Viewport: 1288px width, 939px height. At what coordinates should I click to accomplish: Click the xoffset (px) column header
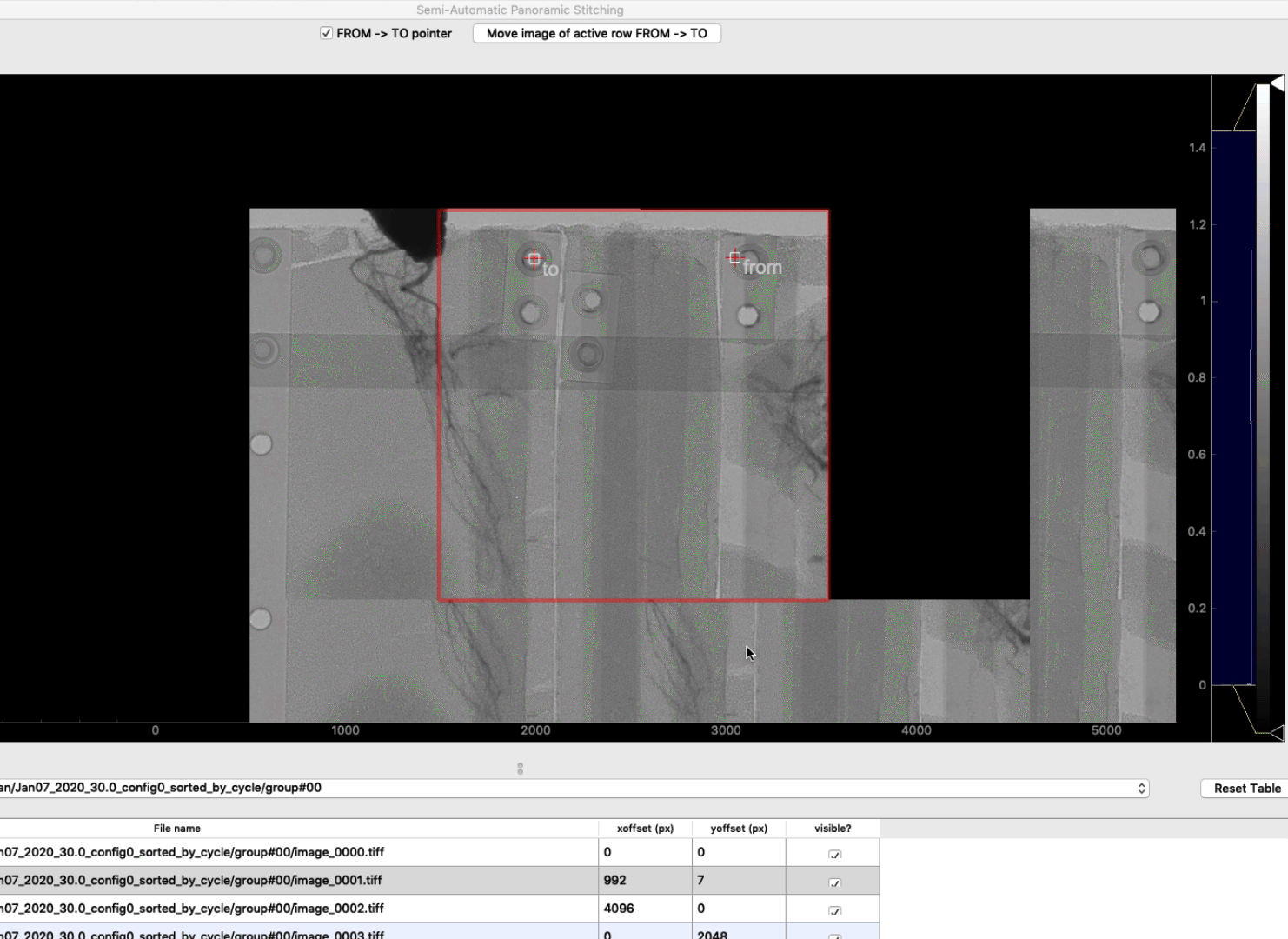click(x=645, y=829)
